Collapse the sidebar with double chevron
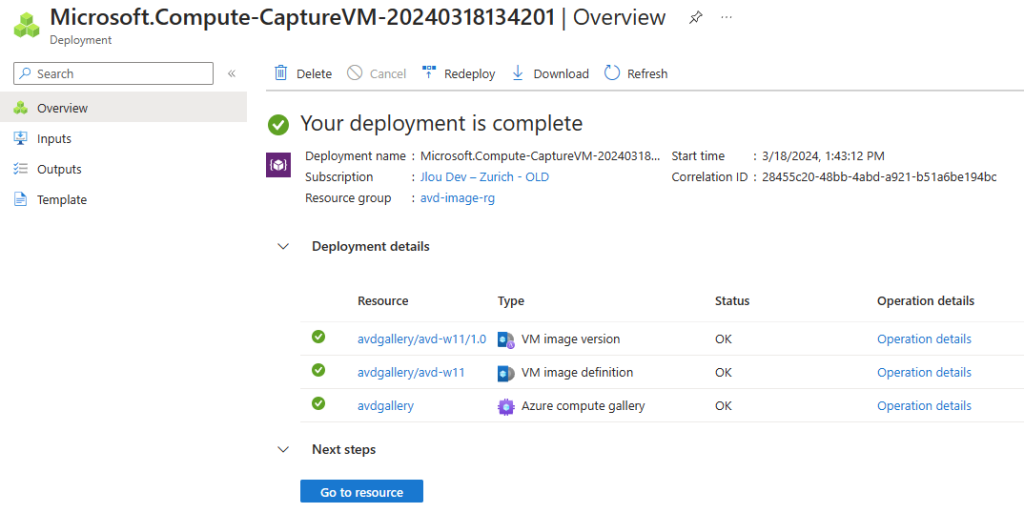The width and height of the screenshot is (1024, 513). tap(231, 74)
